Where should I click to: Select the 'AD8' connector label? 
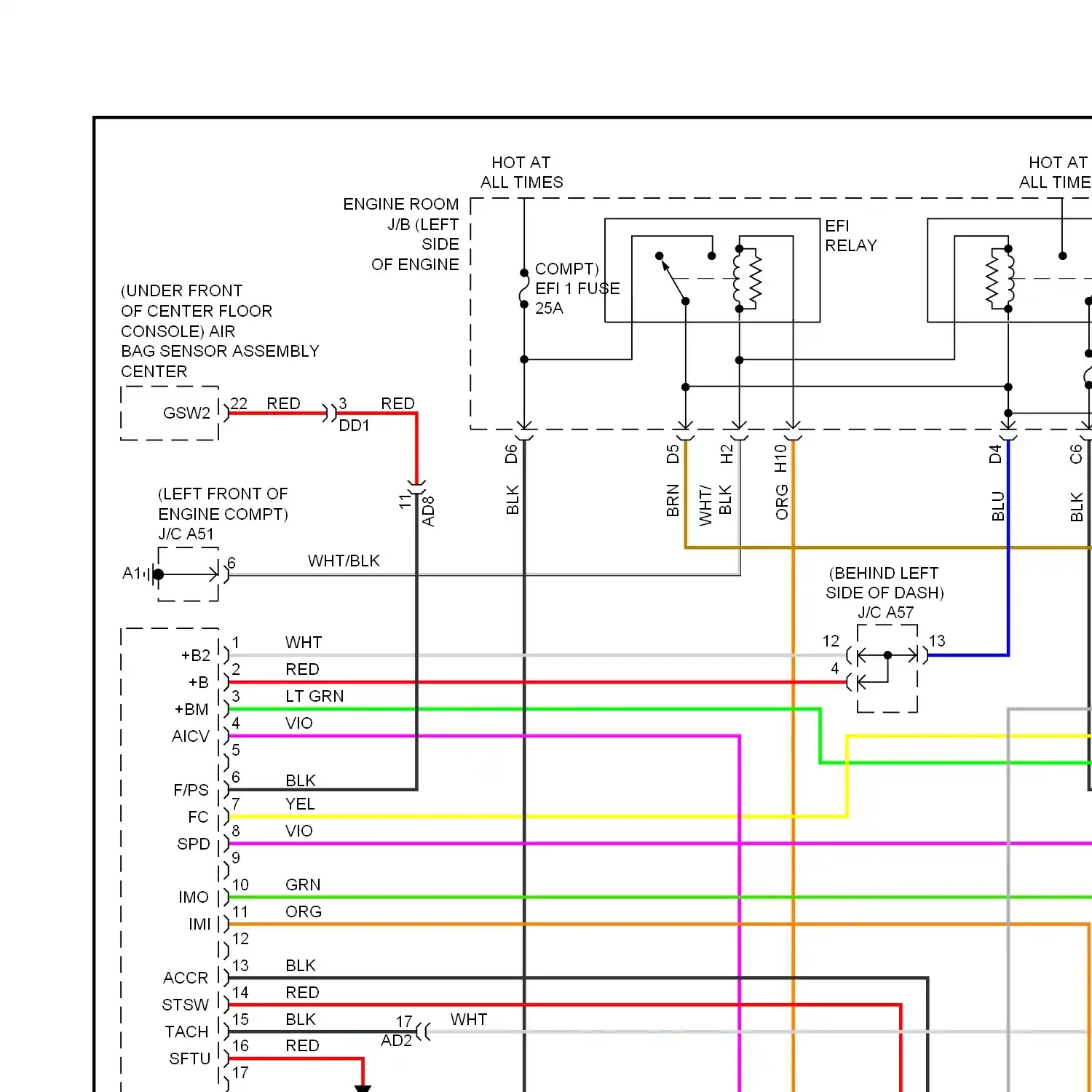pos(428,511)
